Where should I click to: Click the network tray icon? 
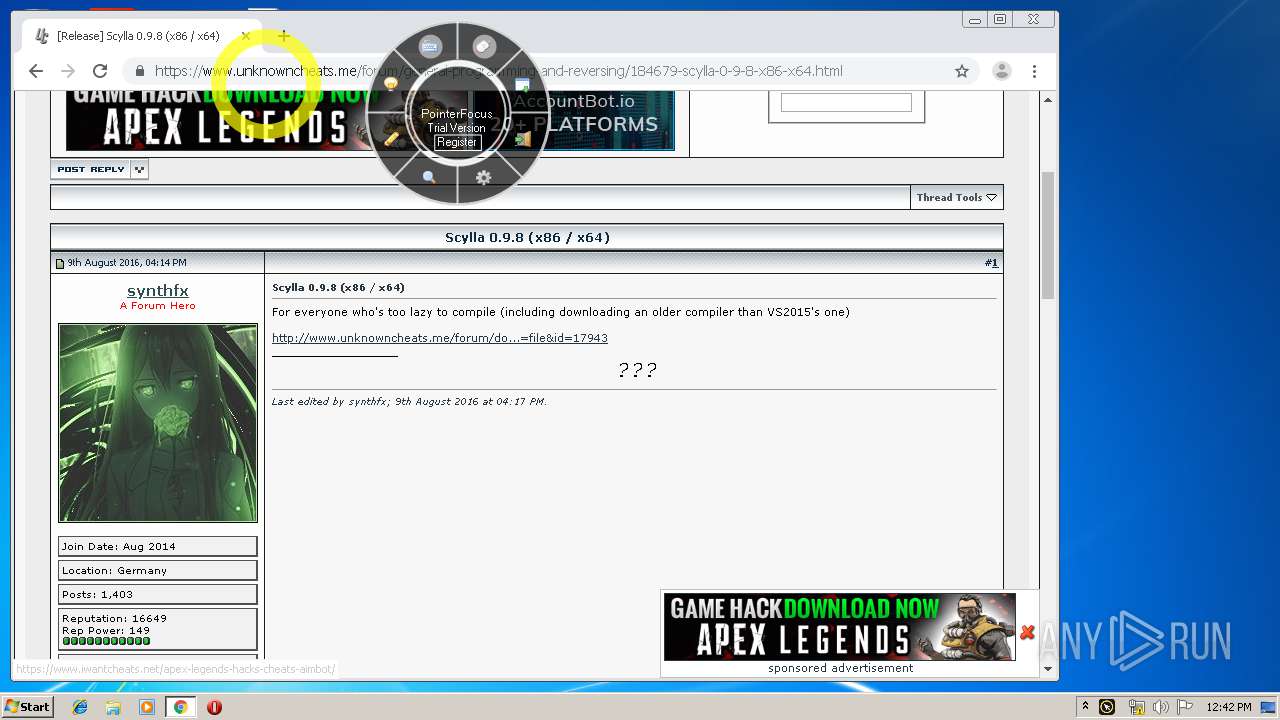pos(1136,707)
